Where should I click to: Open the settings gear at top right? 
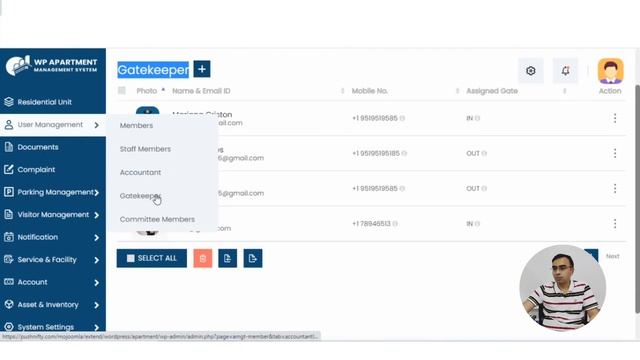coord(531,71)
